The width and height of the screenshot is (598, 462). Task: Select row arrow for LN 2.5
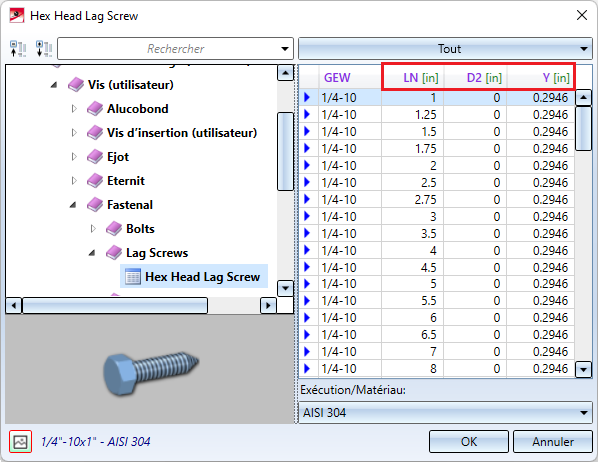[x=307, y=182]
